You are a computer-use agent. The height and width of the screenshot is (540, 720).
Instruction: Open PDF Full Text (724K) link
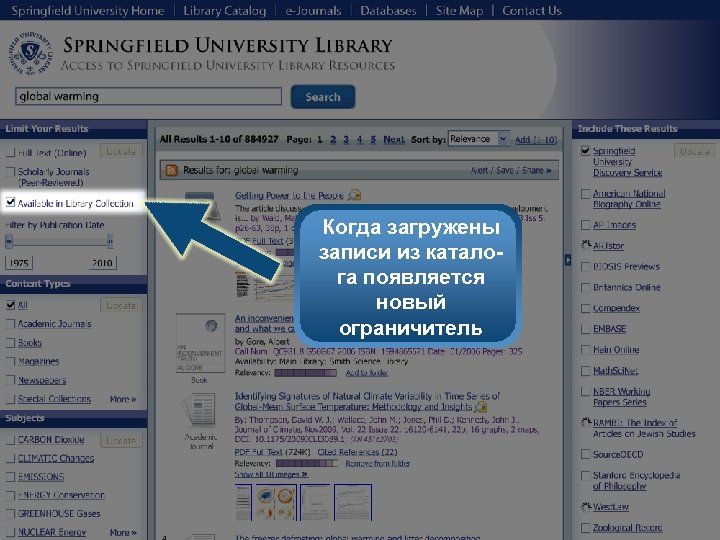(272, 452)
